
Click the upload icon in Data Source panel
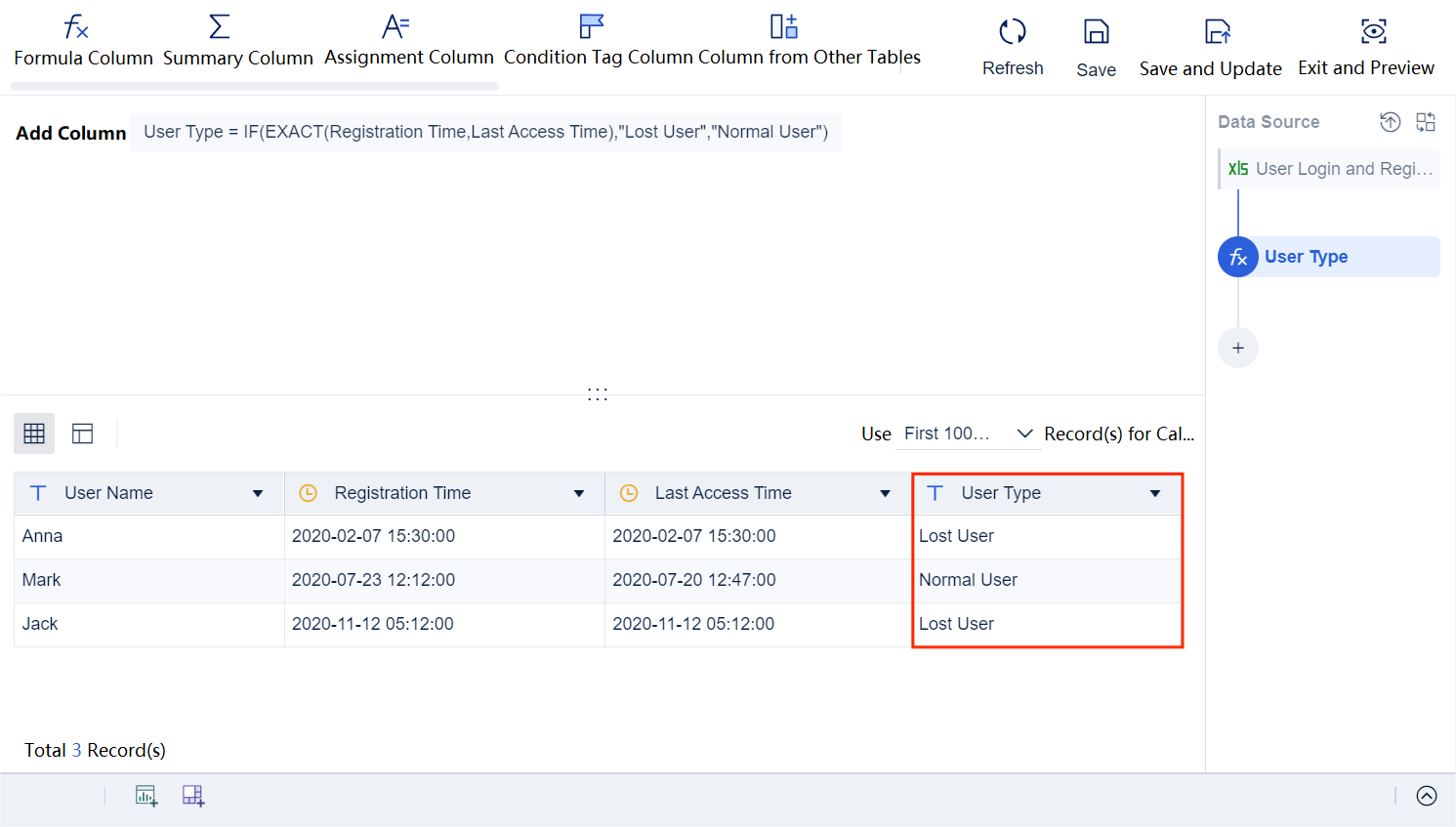(1390, 121)
